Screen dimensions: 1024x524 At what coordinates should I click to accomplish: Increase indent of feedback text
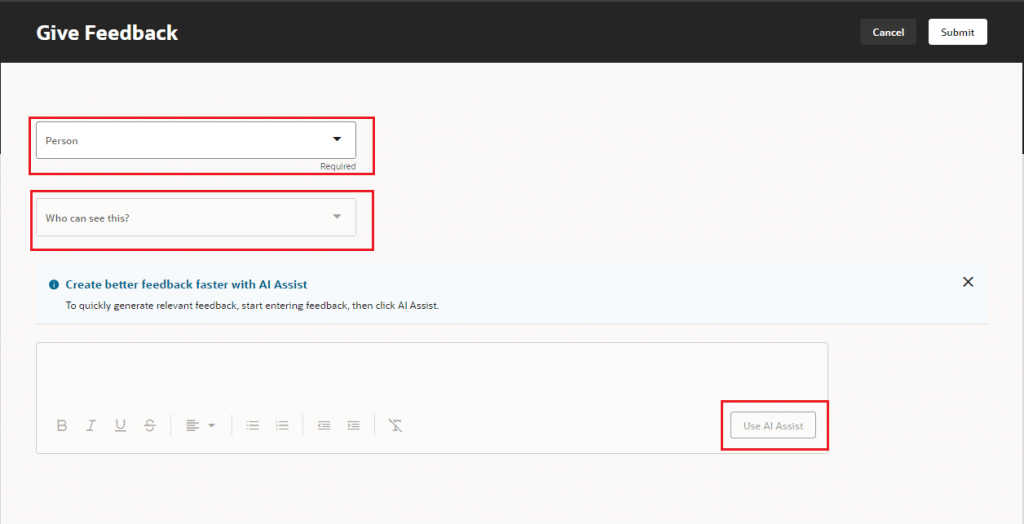353,425
